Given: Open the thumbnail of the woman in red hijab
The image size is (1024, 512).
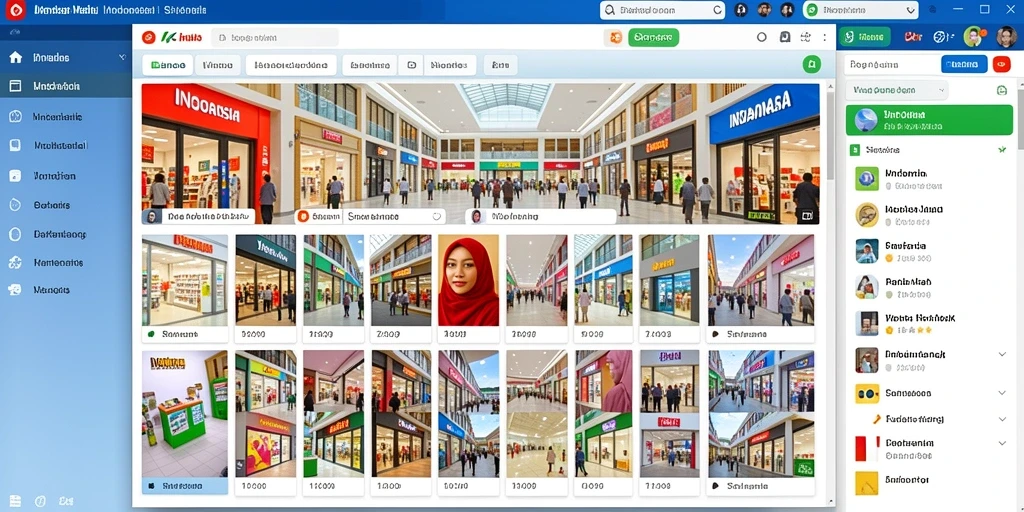Looking at the screenshot, I should point(468,280).
